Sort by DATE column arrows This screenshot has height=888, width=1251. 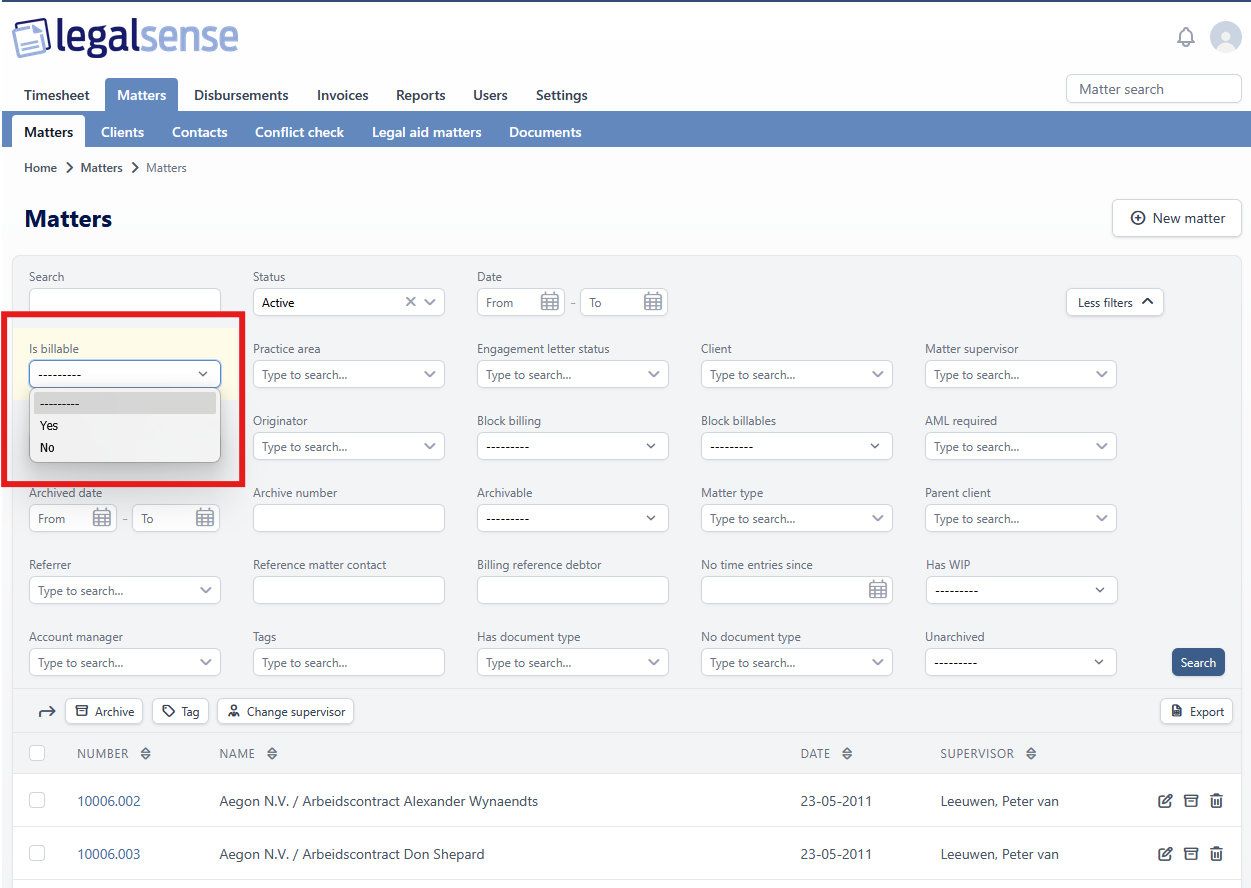pos(846,754)
